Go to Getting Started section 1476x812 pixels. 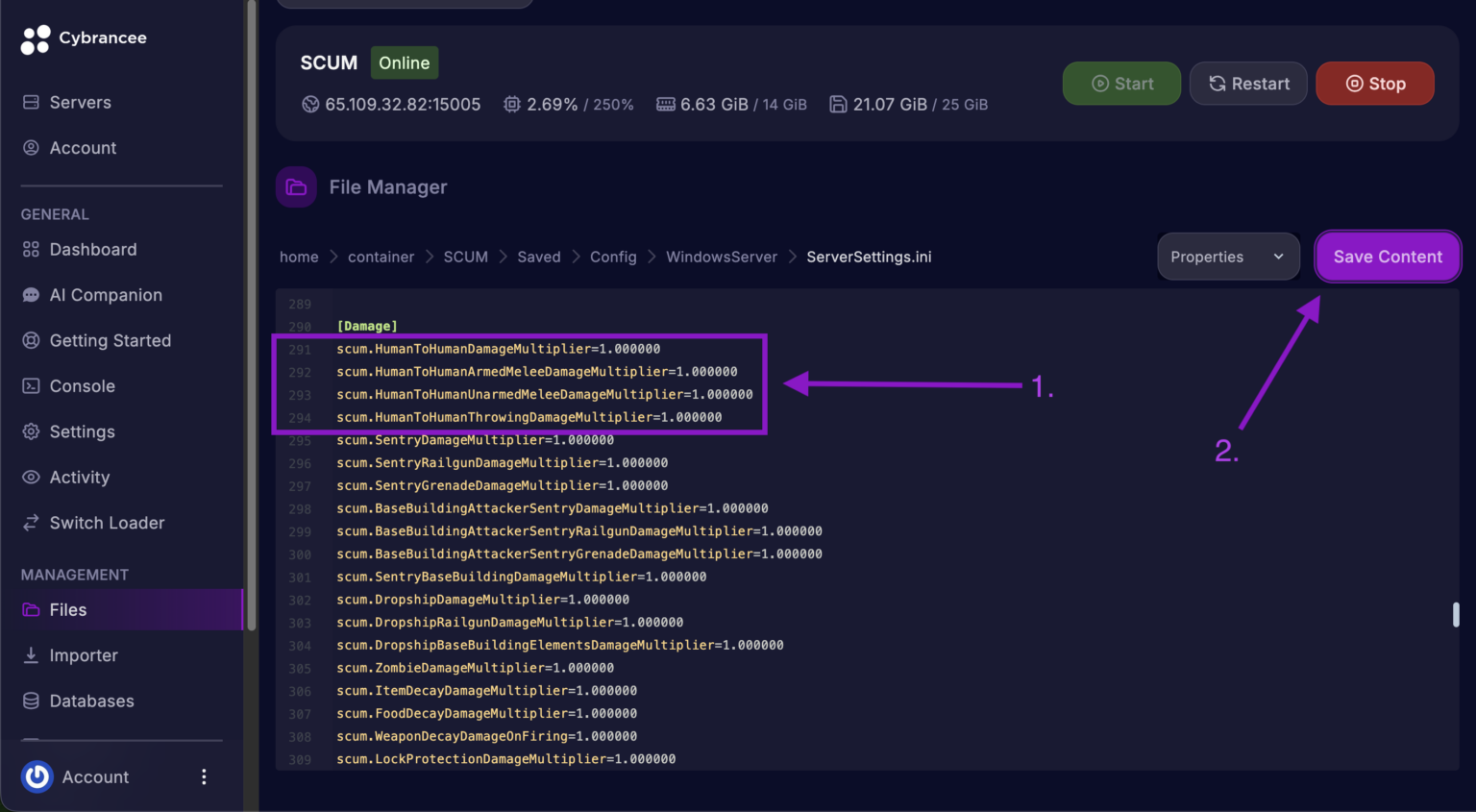click(110, 340)
